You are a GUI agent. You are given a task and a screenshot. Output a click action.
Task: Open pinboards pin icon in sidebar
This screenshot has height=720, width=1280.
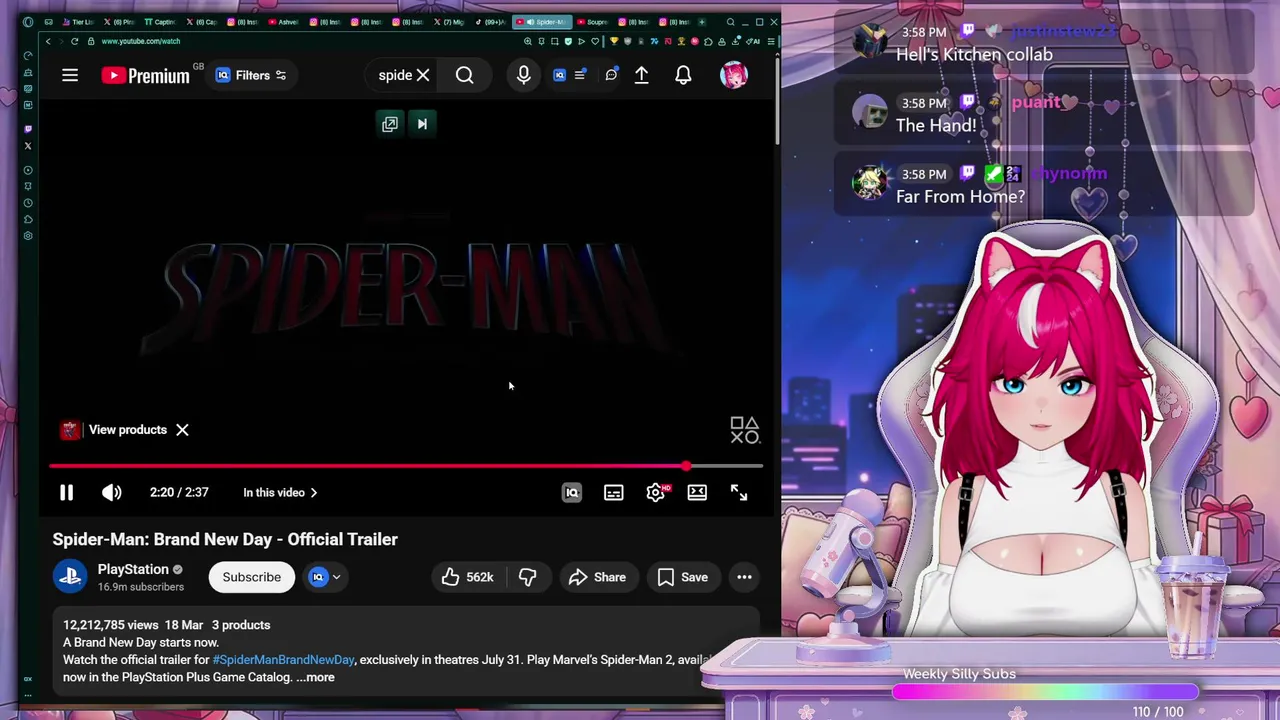coord(28,186)
